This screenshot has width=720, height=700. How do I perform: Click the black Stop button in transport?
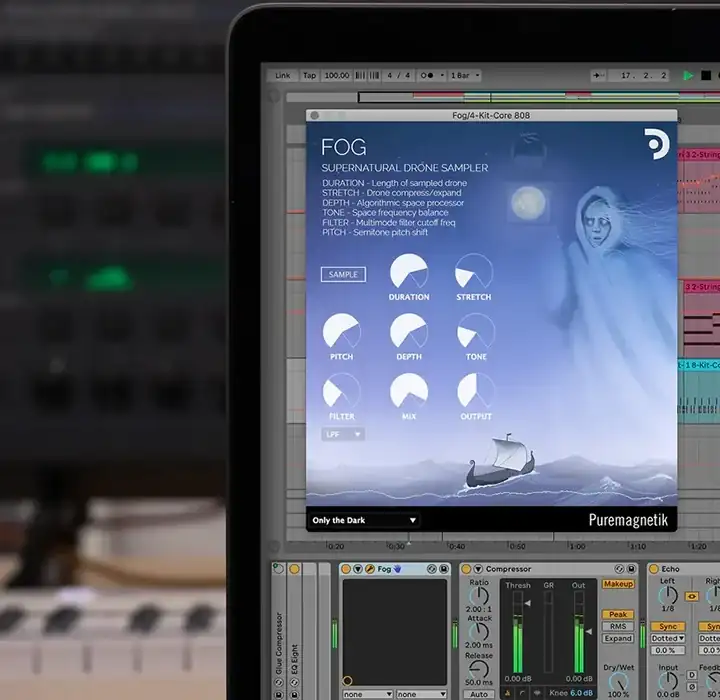pos(706,75)
